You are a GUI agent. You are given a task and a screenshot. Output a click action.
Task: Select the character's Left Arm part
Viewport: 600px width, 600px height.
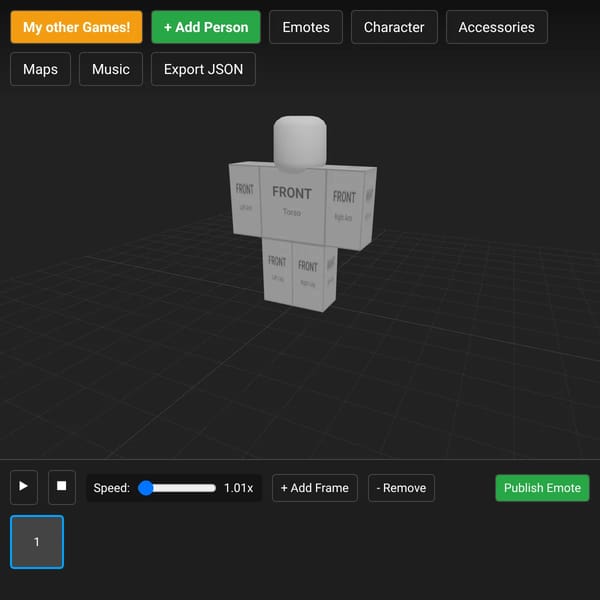pos(245,199)
